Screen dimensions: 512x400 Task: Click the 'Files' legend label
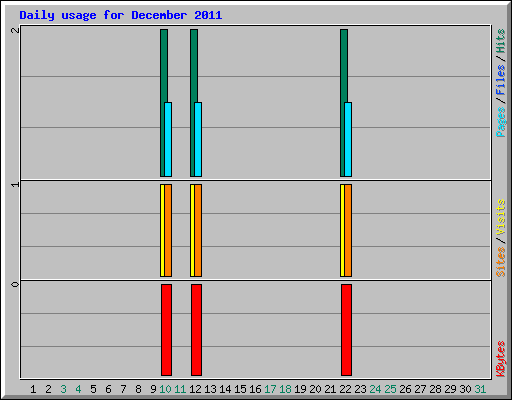[501, 80]
